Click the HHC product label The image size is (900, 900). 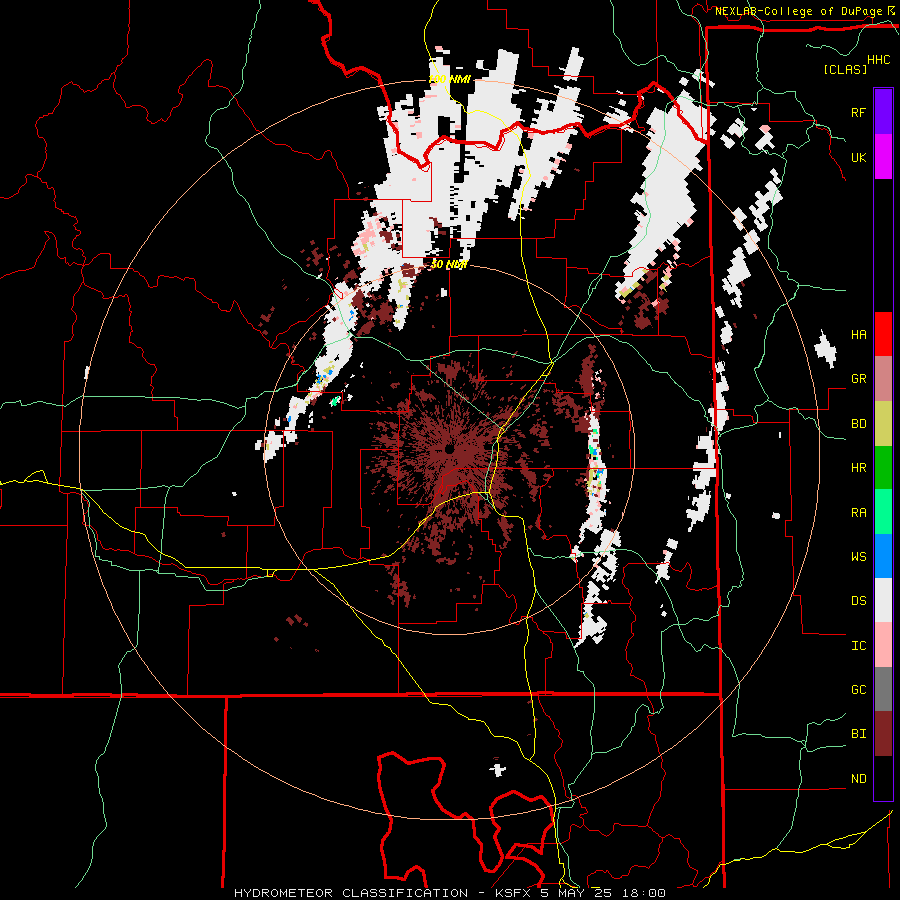(x=879, y=60)
